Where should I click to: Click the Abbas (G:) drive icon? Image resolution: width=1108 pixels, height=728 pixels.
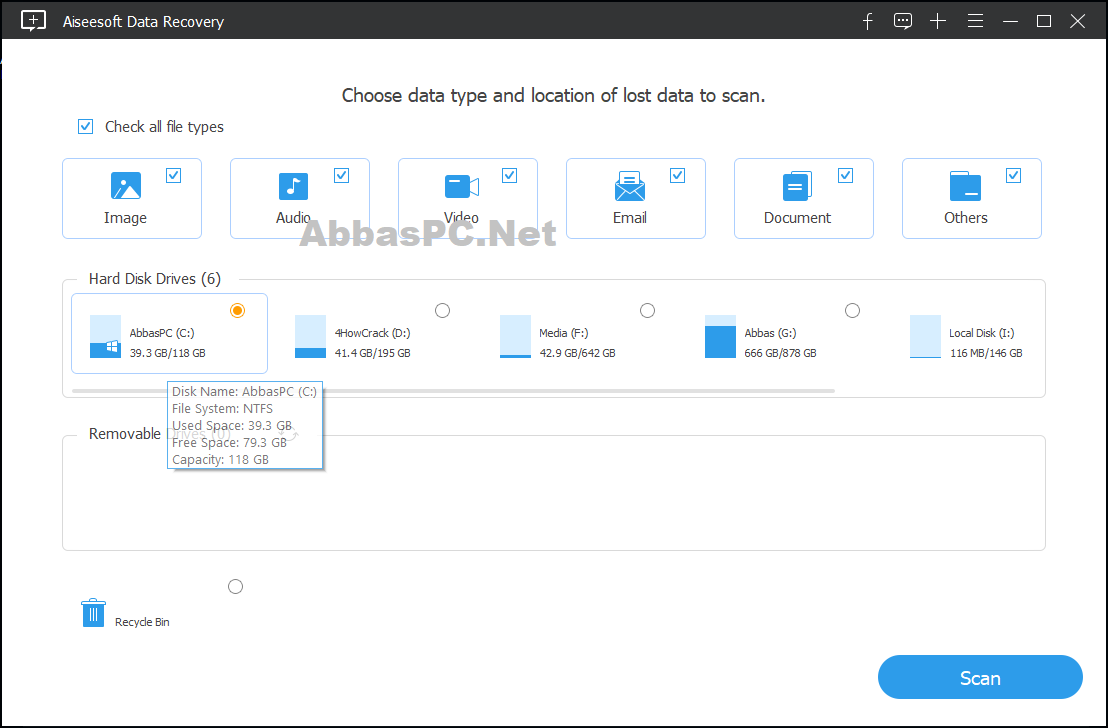click(x=720, y=336)
